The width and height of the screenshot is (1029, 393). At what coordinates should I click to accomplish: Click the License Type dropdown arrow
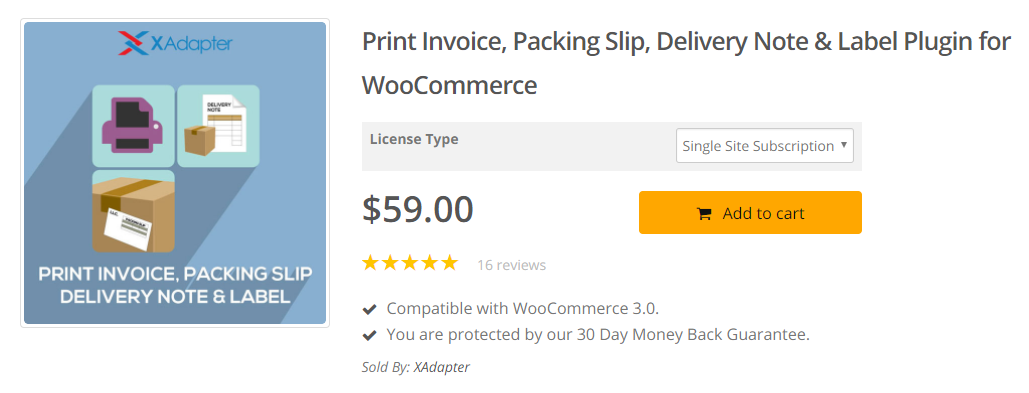tap(844, 145)
